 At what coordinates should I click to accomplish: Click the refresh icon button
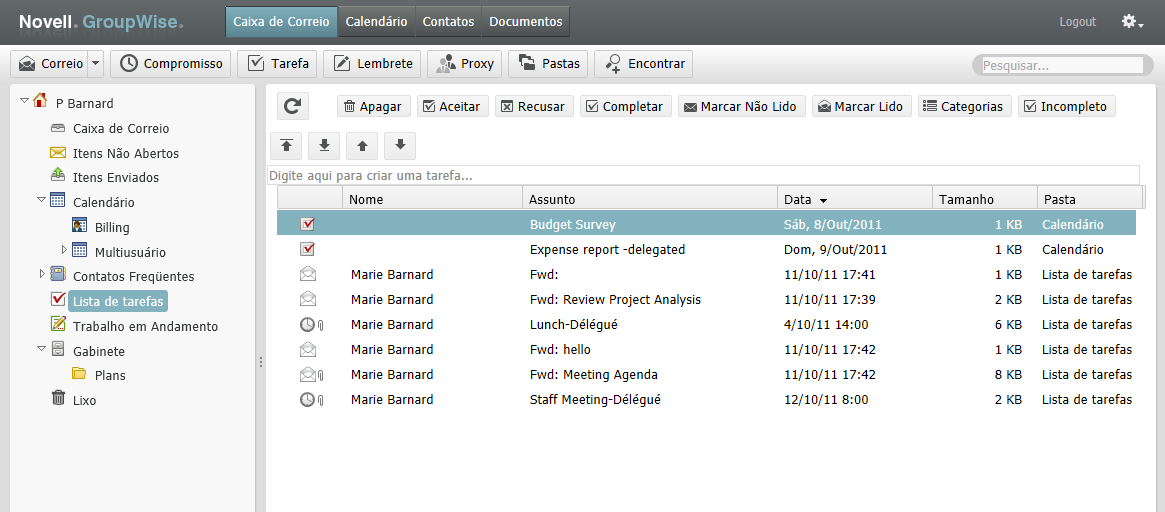[292, 107]
